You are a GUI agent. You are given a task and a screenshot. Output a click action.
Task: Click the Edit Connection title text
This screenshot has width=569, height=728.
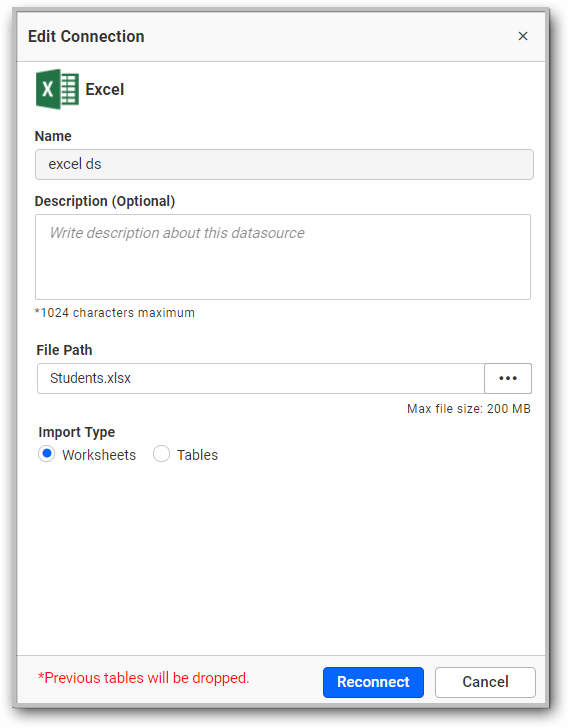click(86, 36)
